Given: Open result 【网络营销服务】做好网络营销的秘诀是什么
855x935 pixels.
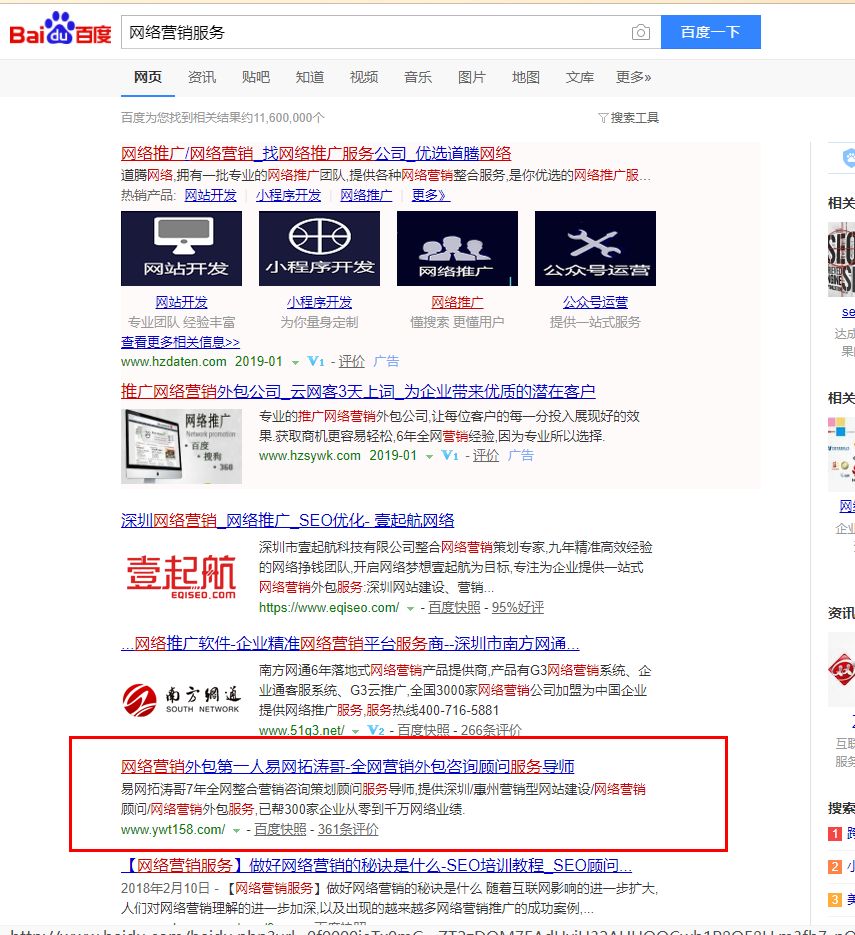Looking at the screenshot, I should tap(376, 865).
